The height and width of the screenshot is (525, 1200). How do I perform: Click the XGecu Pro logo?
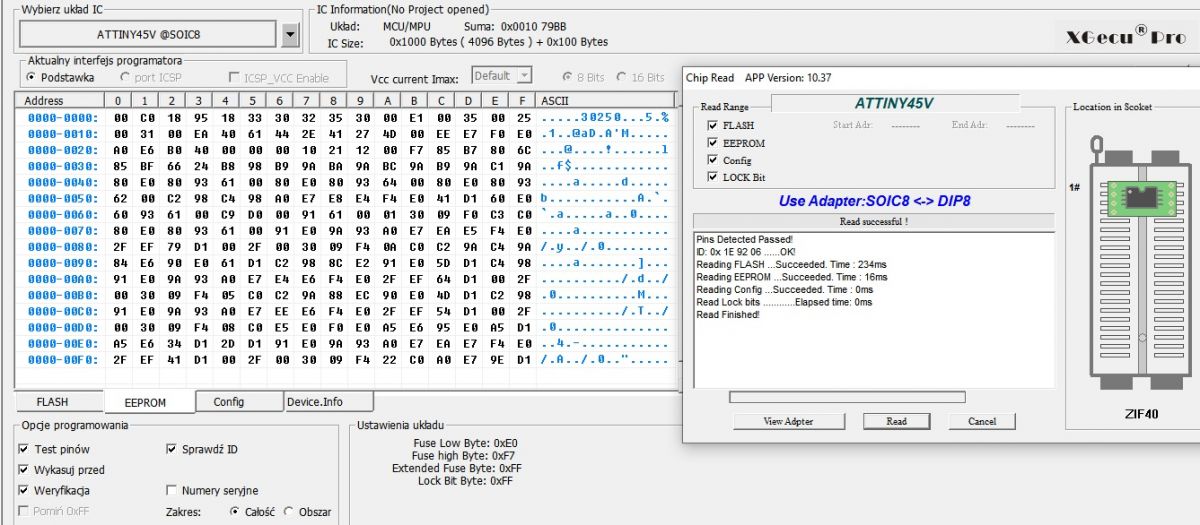1124,36
